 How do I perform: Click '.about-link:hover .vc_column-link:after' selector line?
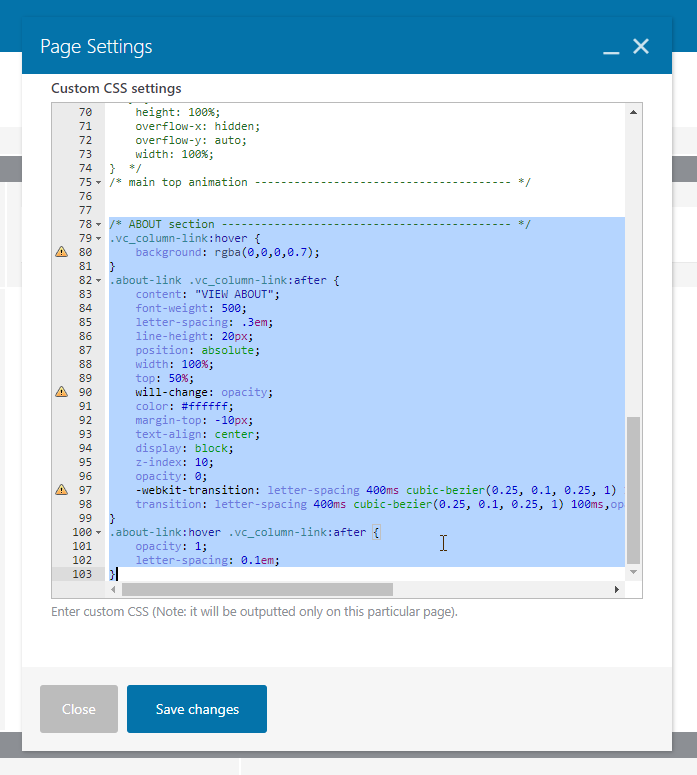tap(245, 532)
